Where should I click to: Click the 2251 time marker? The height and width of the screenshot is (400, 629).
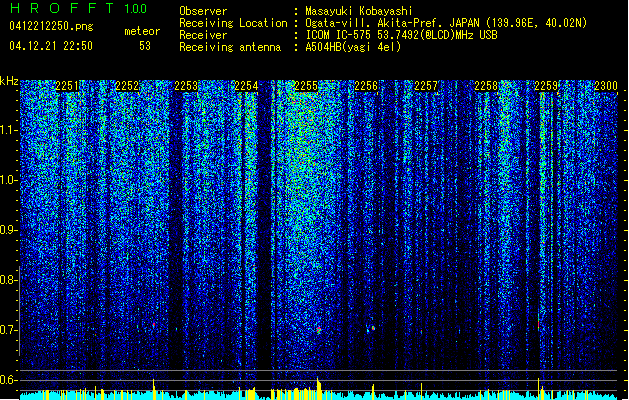(67, 86)
